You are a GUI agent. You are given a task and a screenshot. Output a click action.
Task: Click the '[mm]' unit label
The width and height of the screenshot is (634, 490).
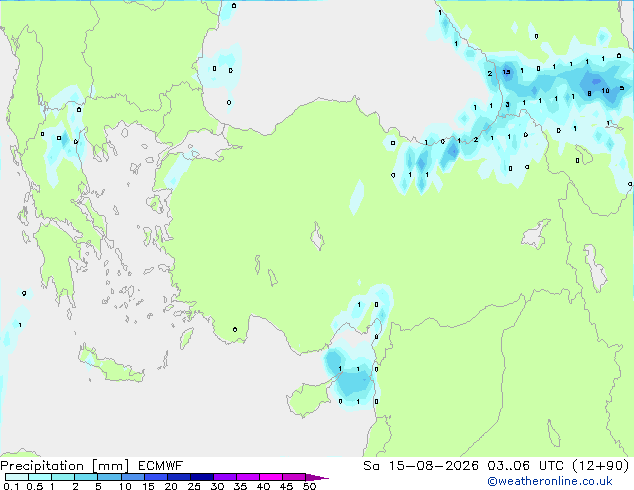[x=110, y=466]
